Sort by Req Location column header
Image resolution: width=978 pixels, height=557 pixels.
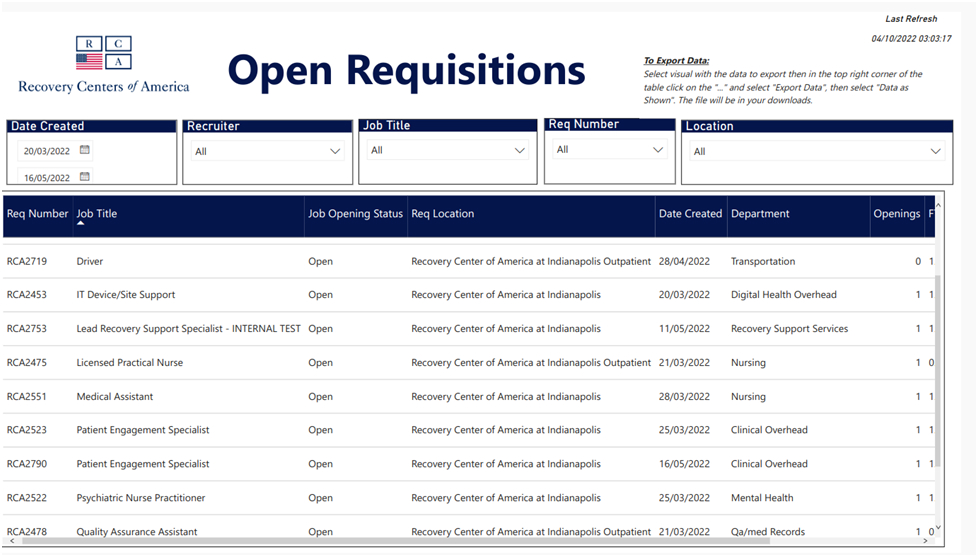pyautogui.click(x=443, y=214)
